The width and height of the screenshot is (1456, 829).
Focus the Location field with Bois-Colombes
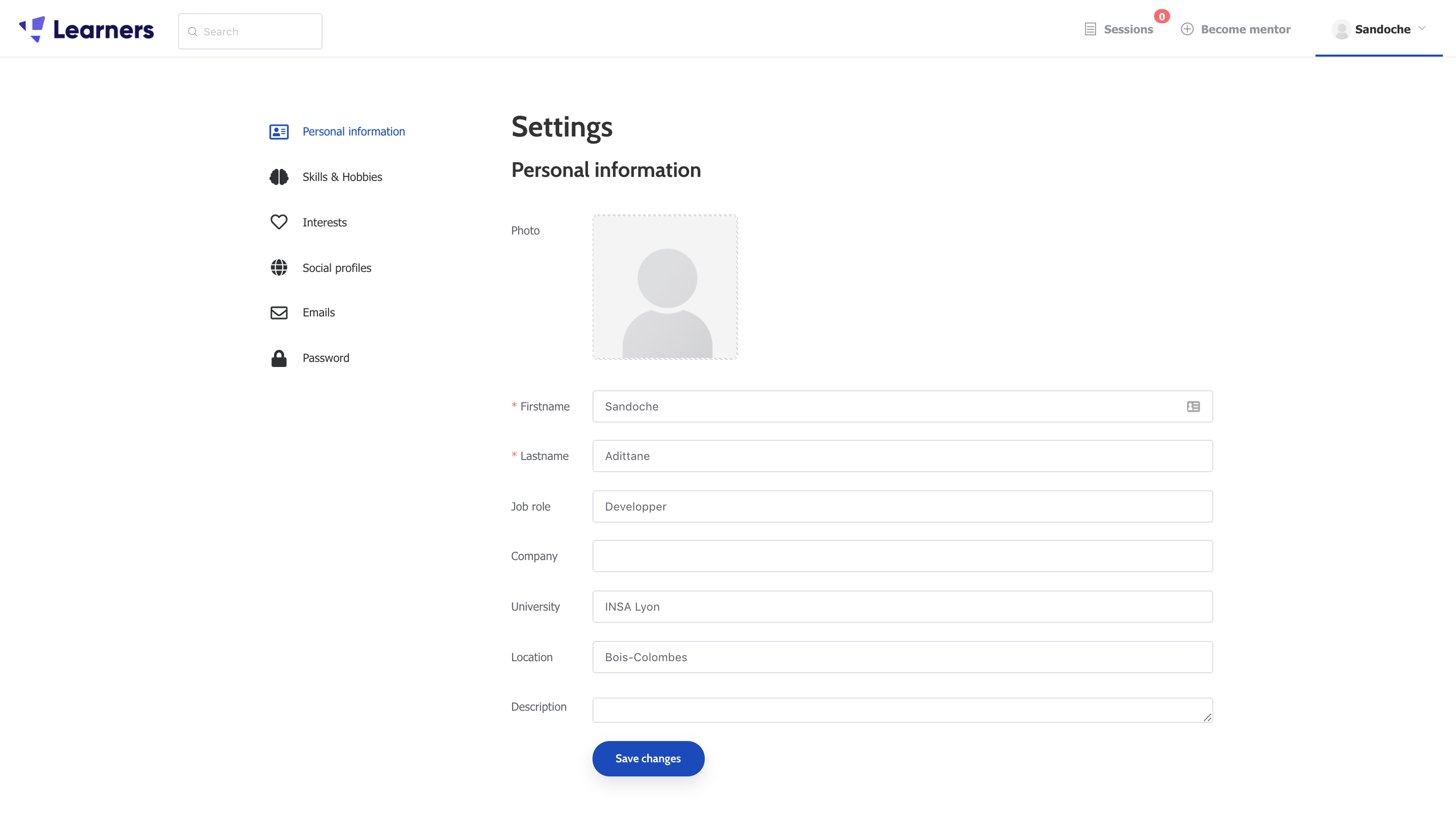[902, 657]
